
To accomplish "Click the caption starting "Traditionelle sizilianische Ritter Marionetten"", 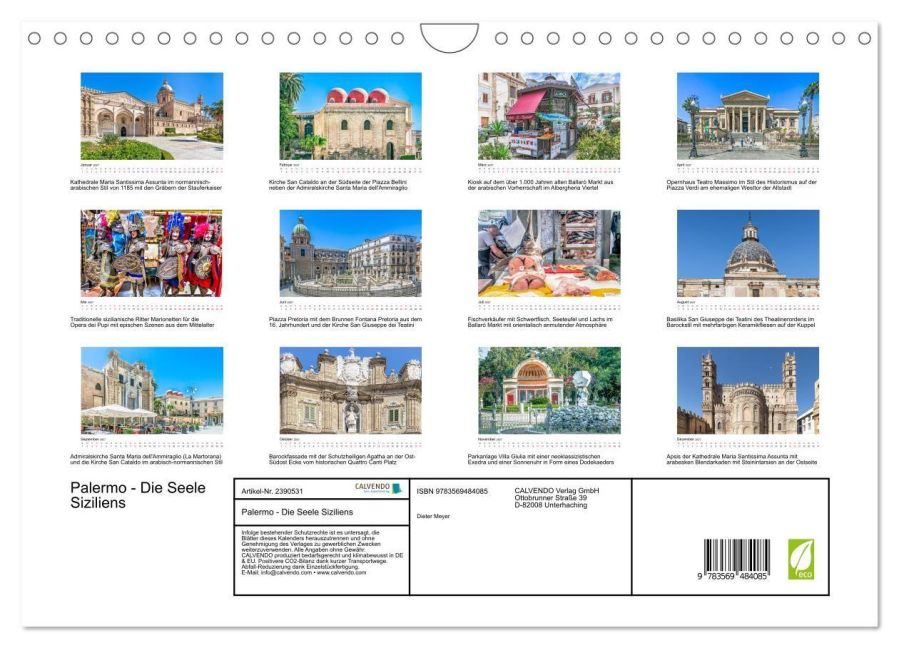I will (142, 322).
